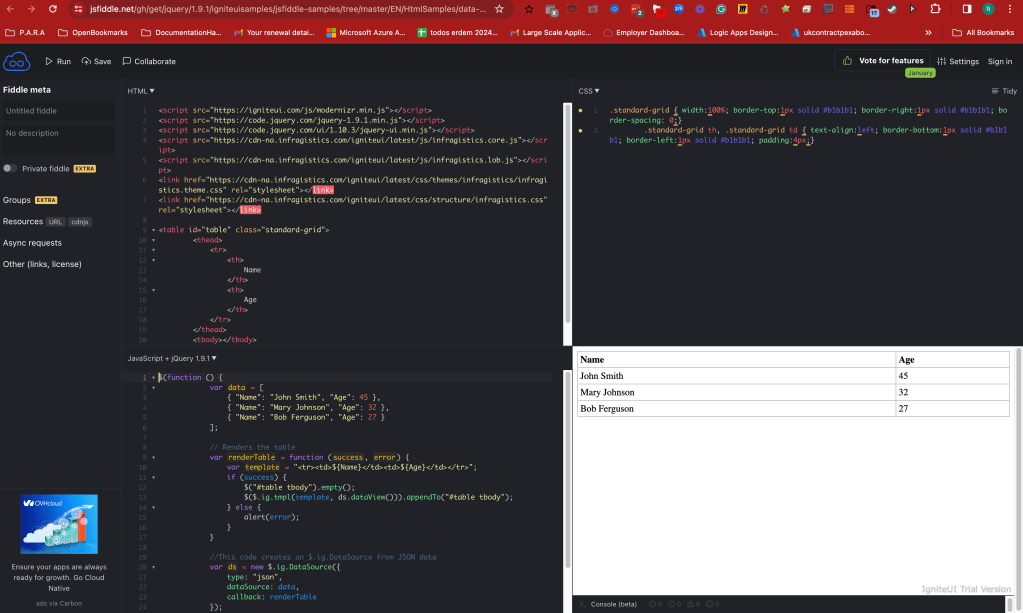
Task: Click the Vote for features button
Action: [x=883, y=61]
